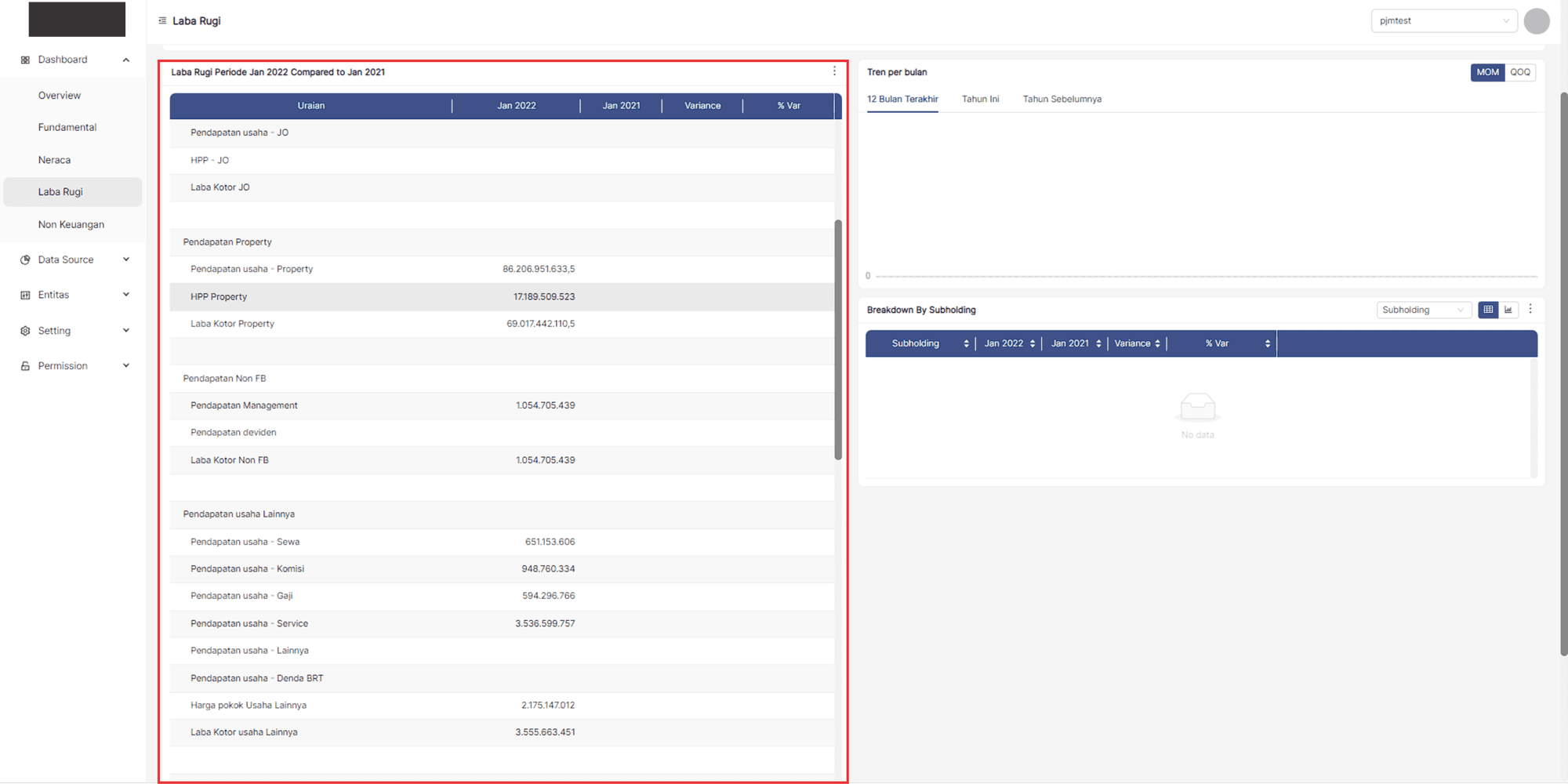Image resolution: width=1568 pixels, height=784 pixels.
Task: Click the Setting gear icon in sidebar
Action: 25,331
